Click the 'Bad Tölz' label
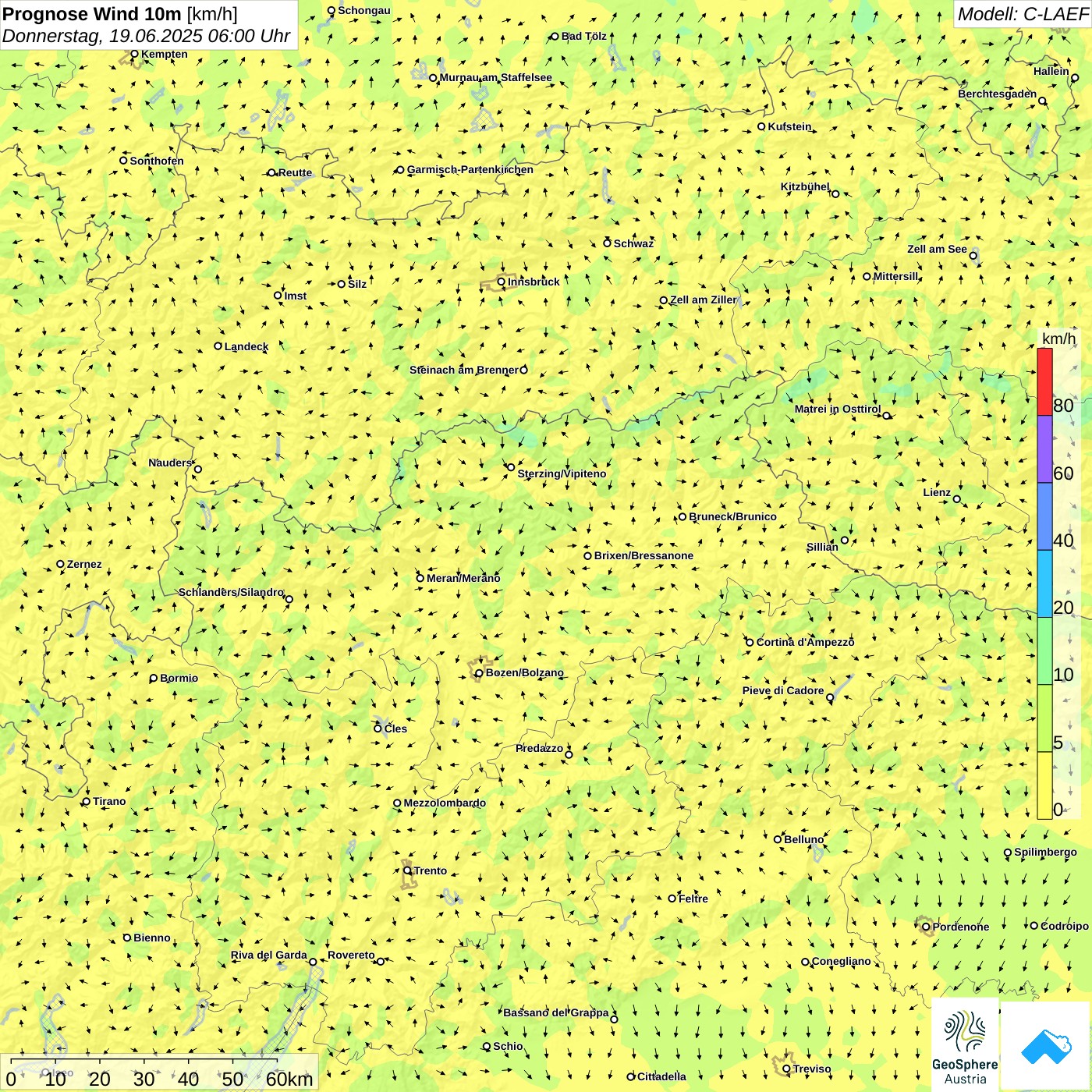 click(x=584, y=37)
